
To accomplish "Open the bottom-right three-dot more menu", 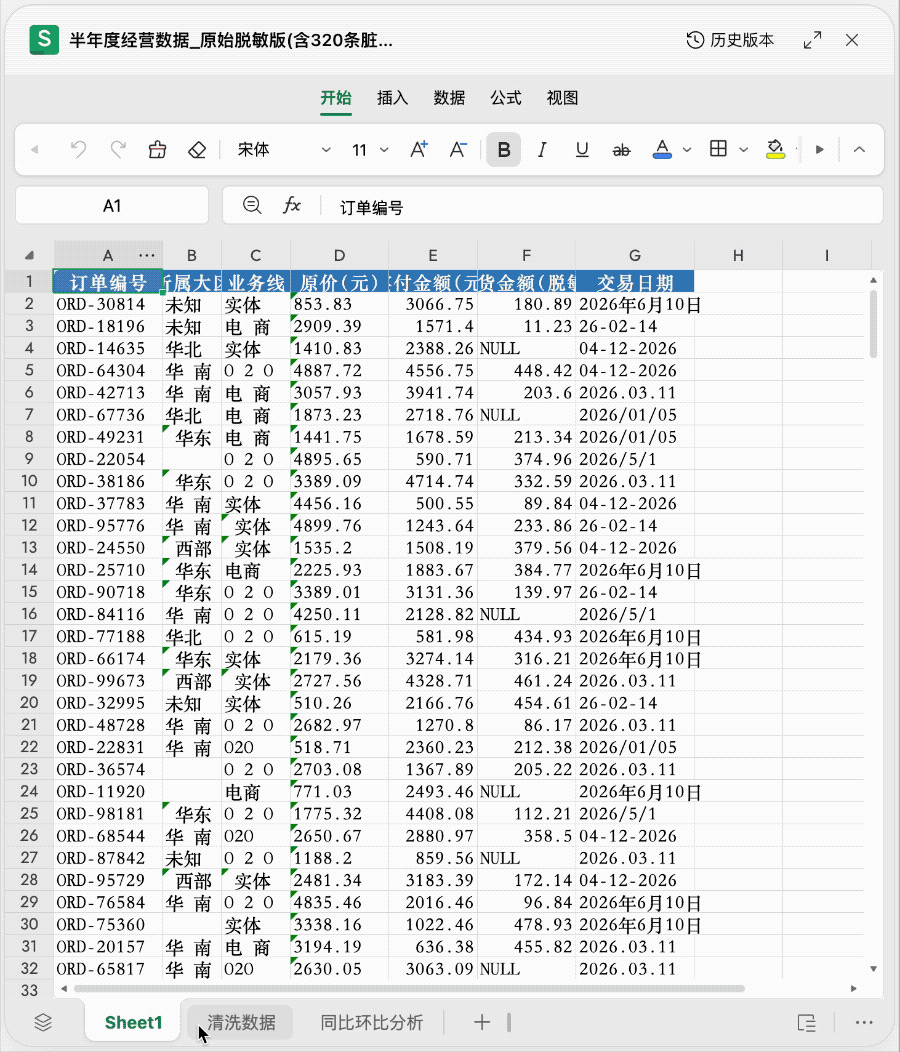I will [x=864, y=1022].
